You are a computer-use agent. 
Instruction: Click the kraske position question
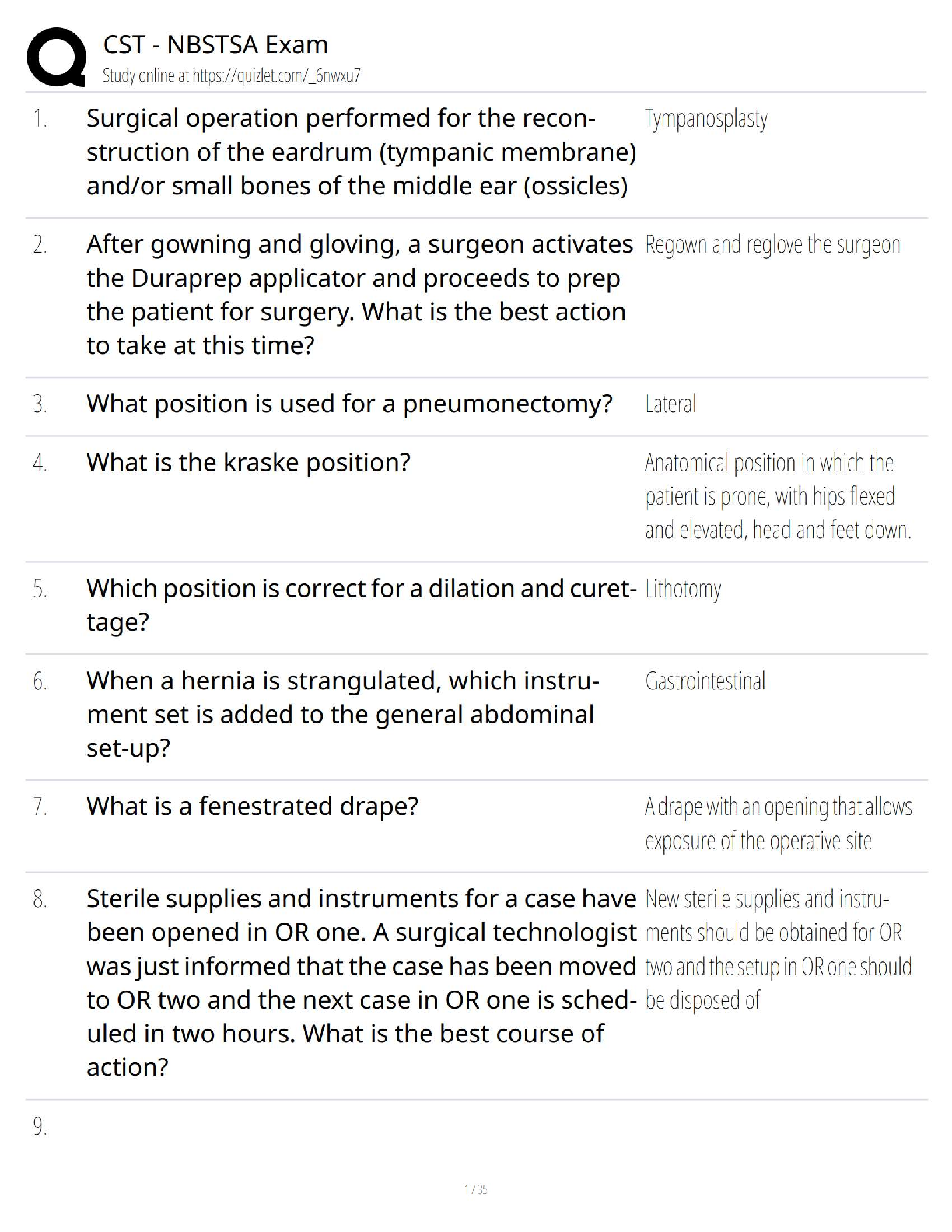(x=248, y=463)
